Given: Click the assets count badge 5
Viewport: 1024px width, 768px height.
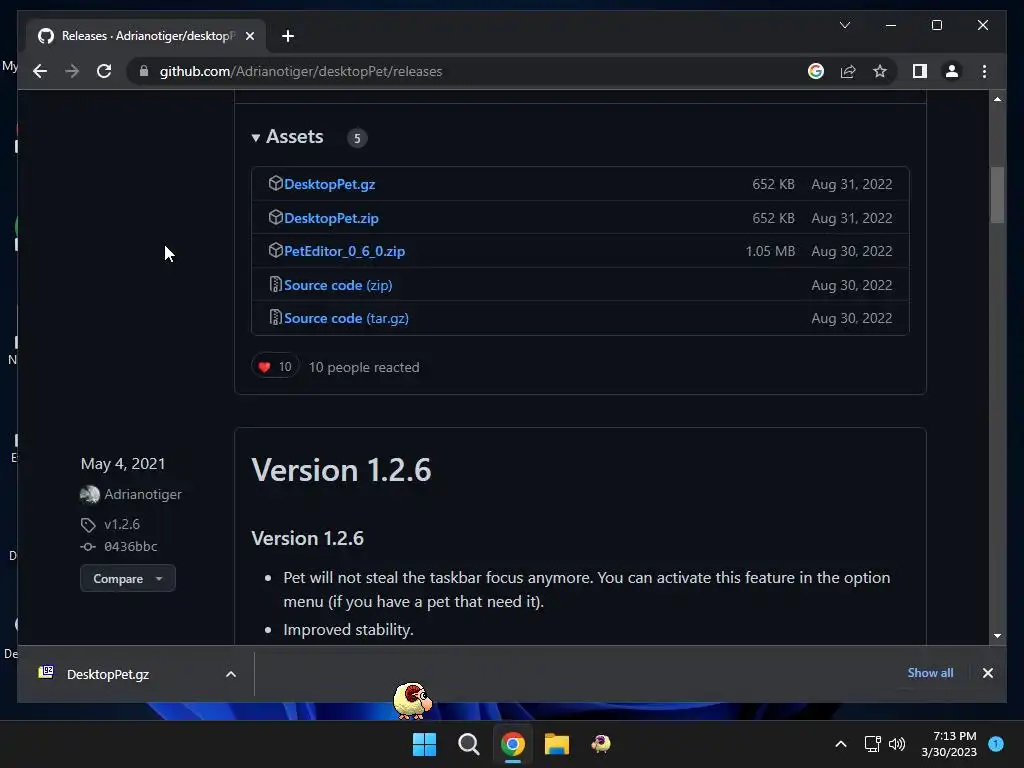Looking at the screenshot, I should click(357, 138).
